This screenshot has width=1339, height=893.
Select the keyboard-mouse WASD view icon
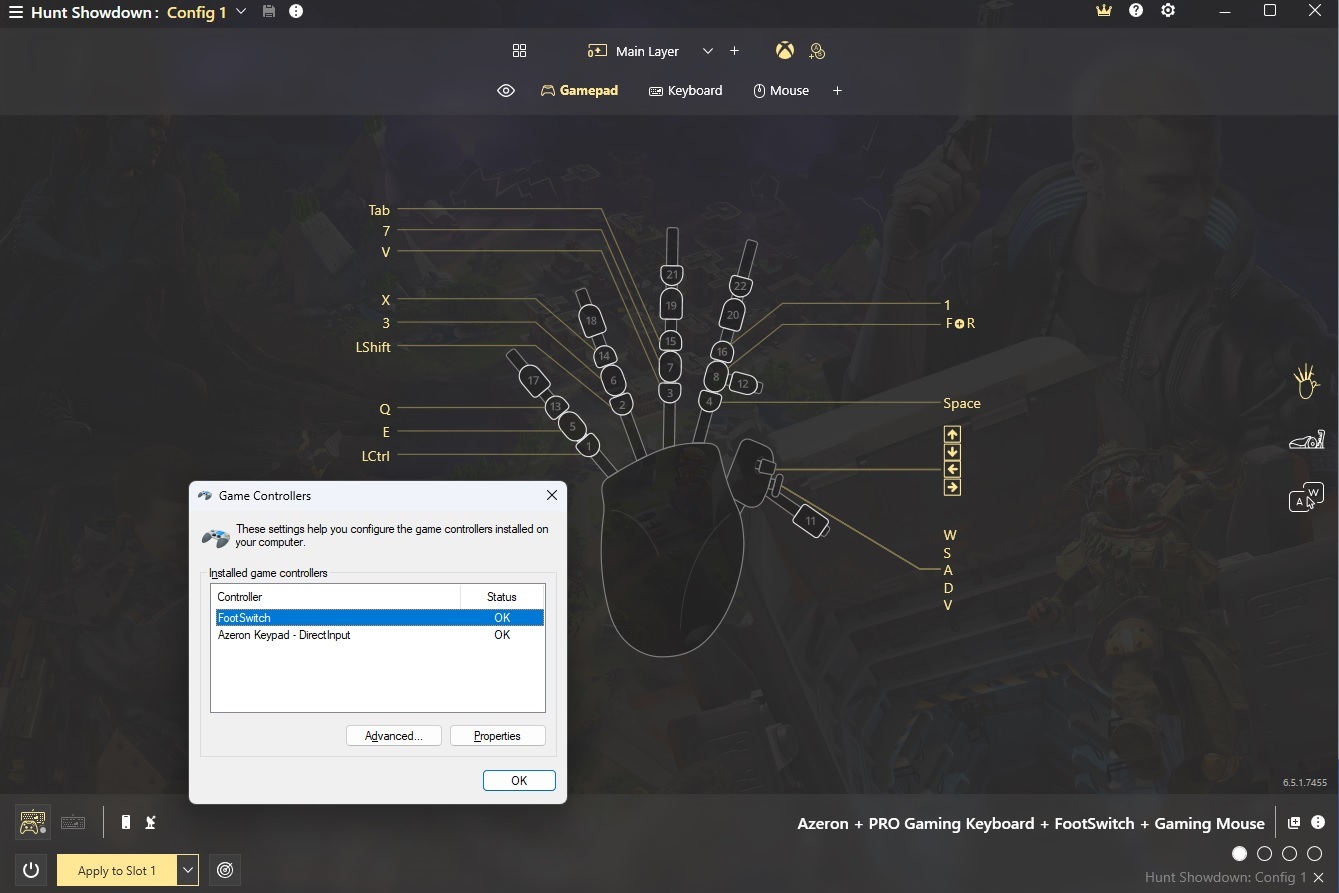click(x=1306, y=497)
